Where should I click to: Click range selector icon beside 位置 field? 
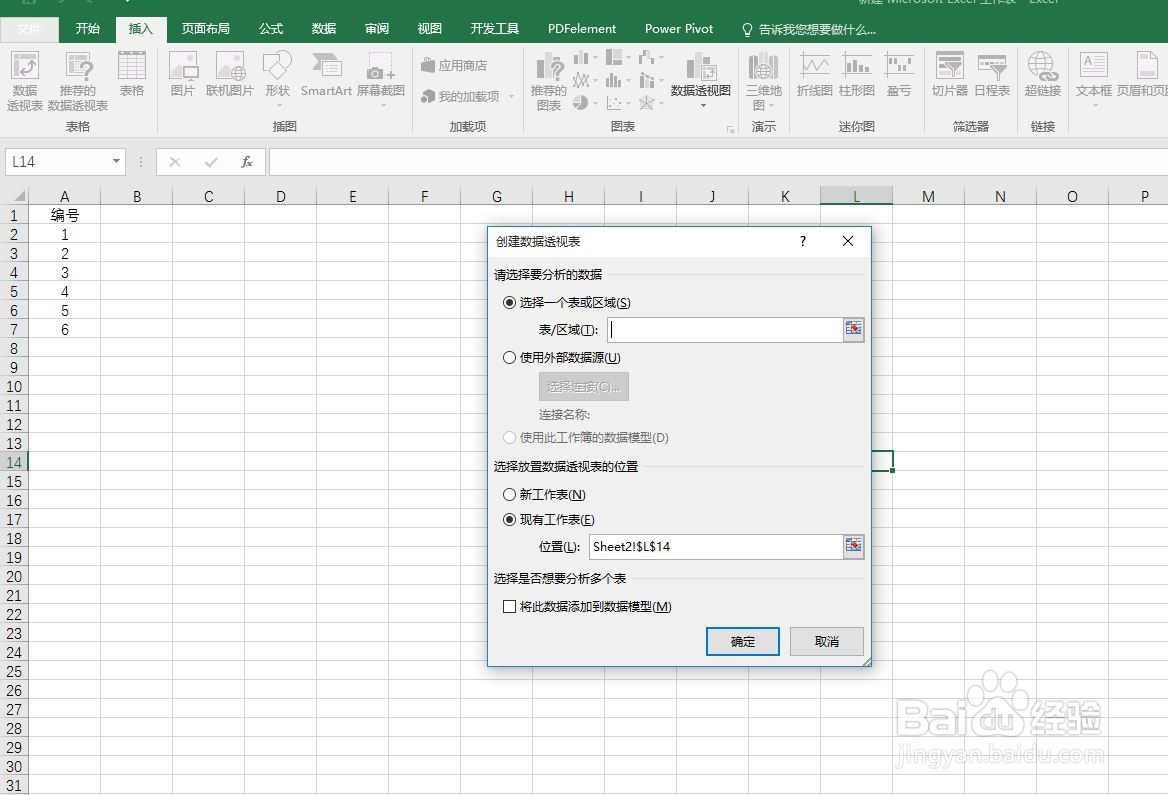pos(854,546)
